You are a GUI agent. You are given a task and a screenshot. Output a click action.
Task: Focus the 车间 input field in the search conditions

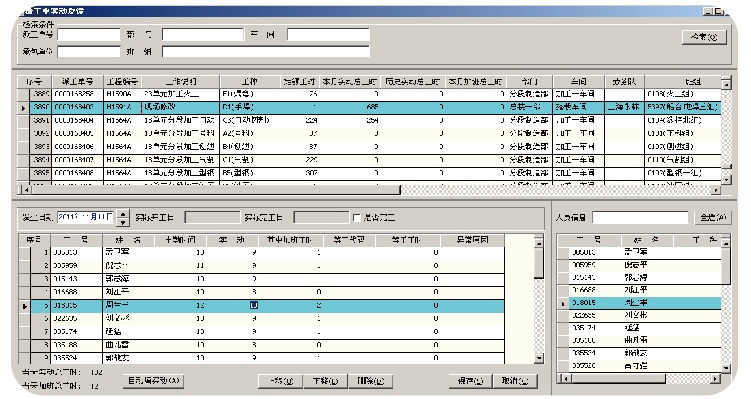pyautogui.click(x=328, y=34)
